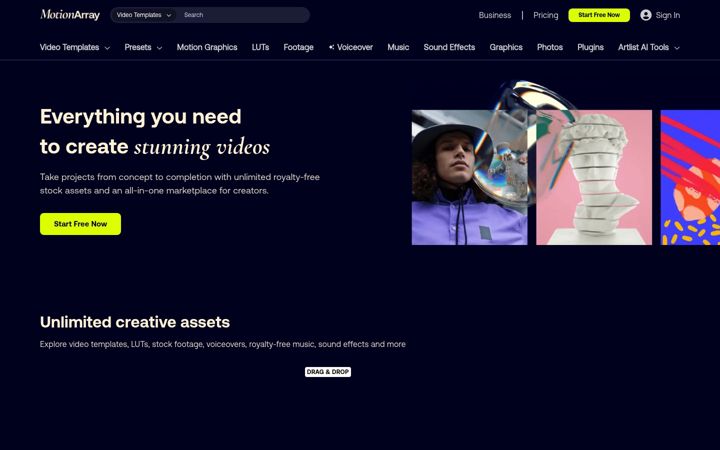This screenshot has height=450, width=720.
Task: Go to the Photos category
Action: click(550, 47)
